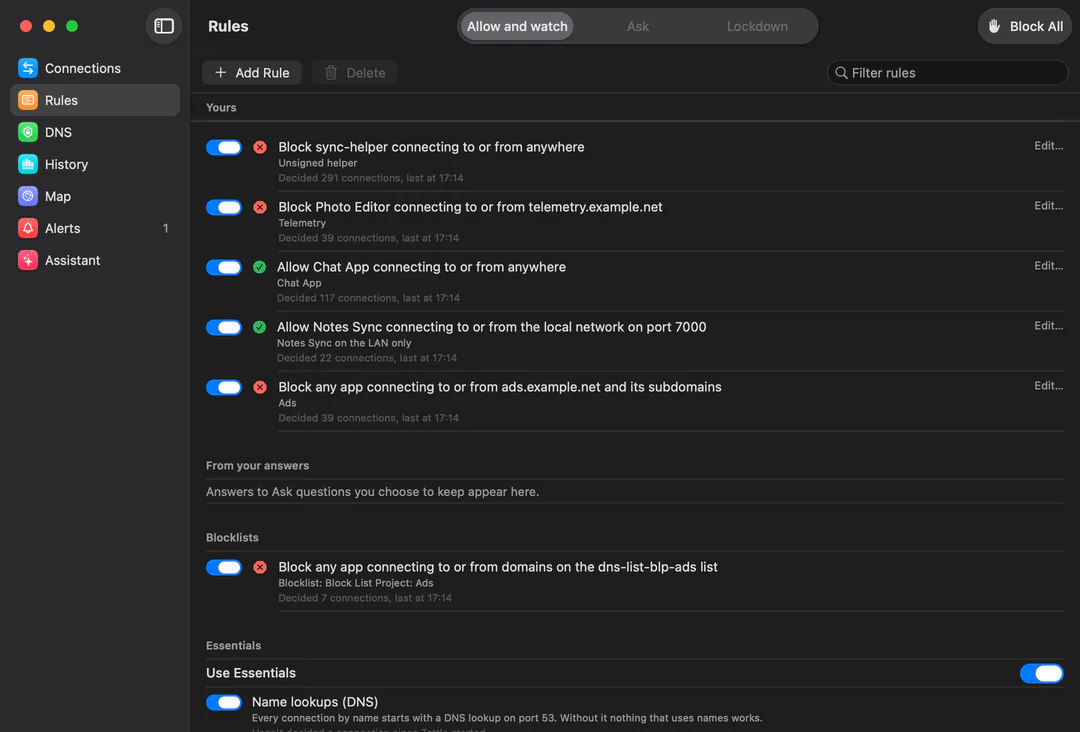Open the Assistant section label
The height and width of the screenshot is (732, 1080).
pos(72,260)
